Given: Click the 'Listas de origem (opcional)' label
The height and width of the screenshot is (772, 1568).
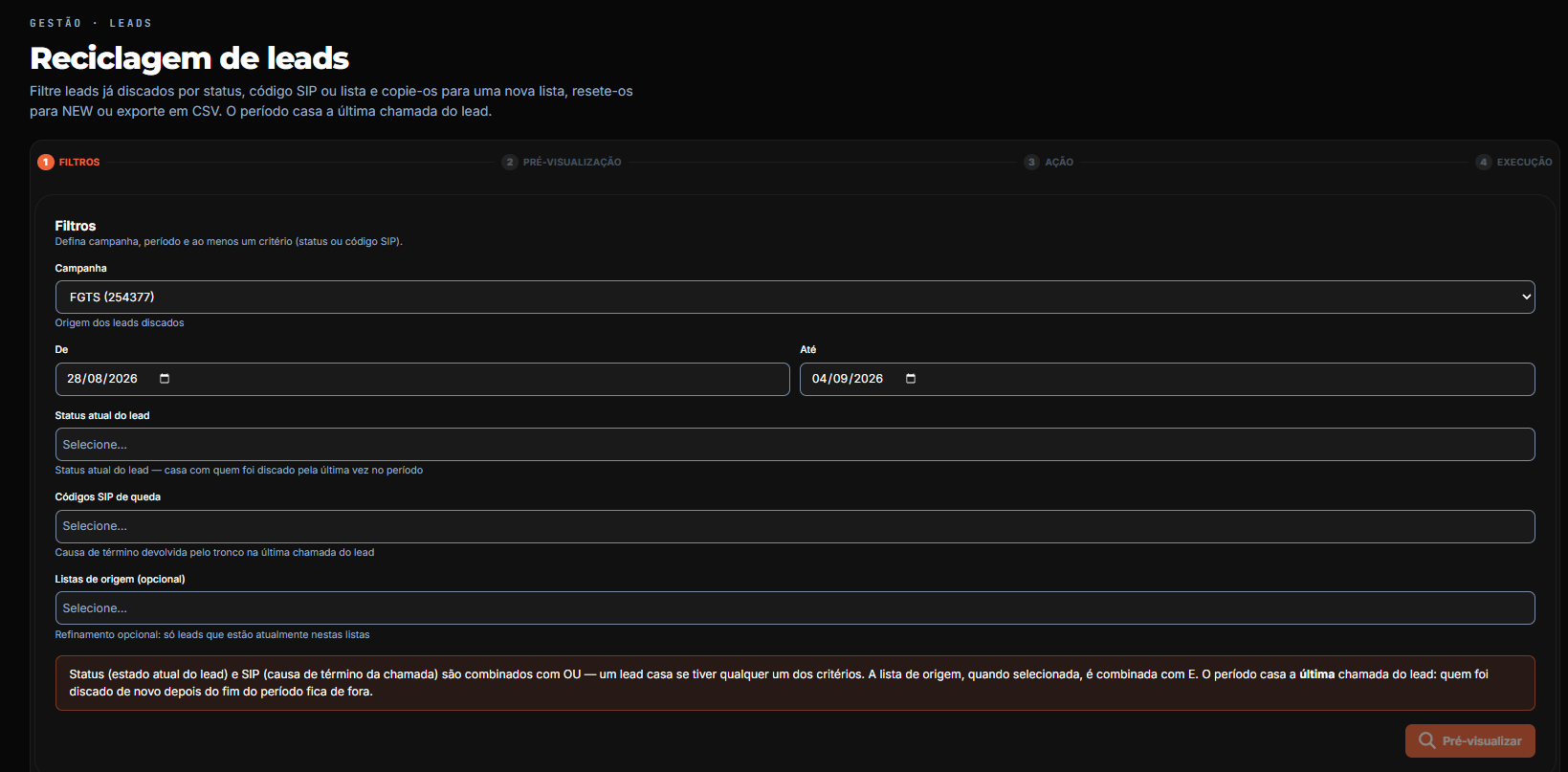Looking at the screenshot, I should pyautogui.click(x=120, y=579).
